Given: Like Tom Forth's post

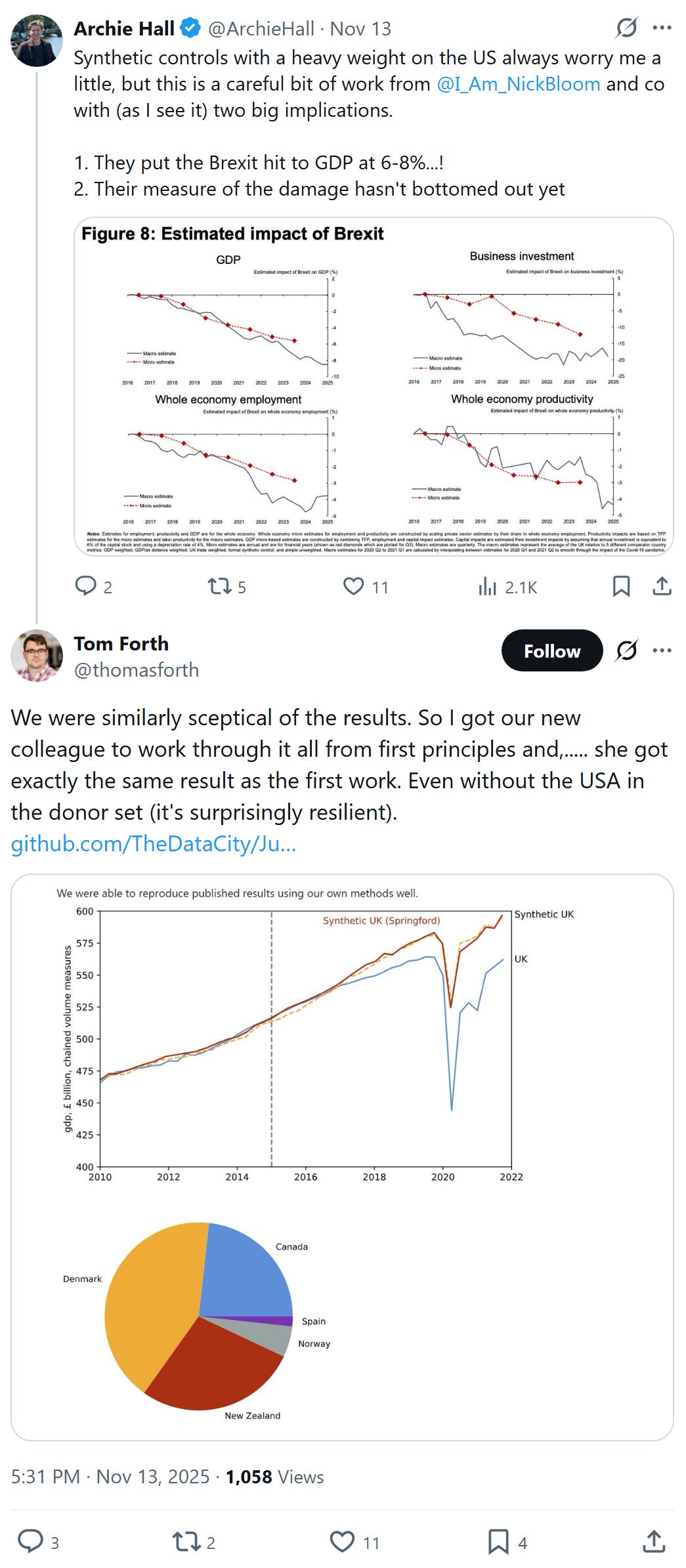Looking at the screenshot, I should point(342,1542).
